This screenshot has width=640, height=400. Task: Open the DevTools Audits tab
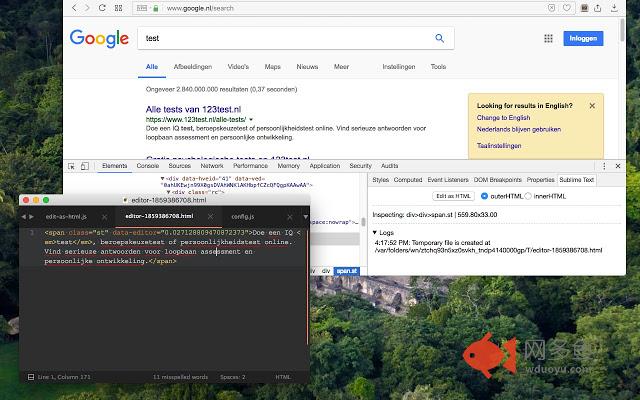[x=389, y=166]
